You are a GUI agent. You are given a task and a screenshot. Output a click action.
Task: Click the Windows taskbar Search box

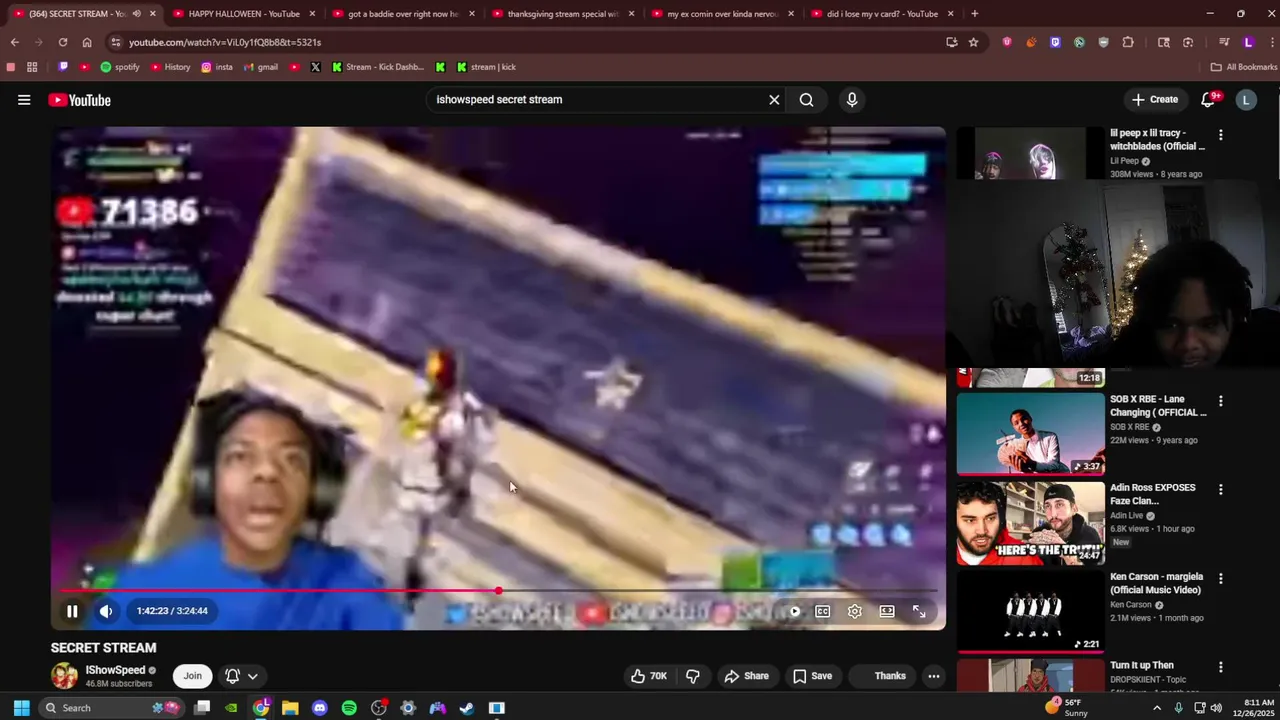(x=110, y=708)
